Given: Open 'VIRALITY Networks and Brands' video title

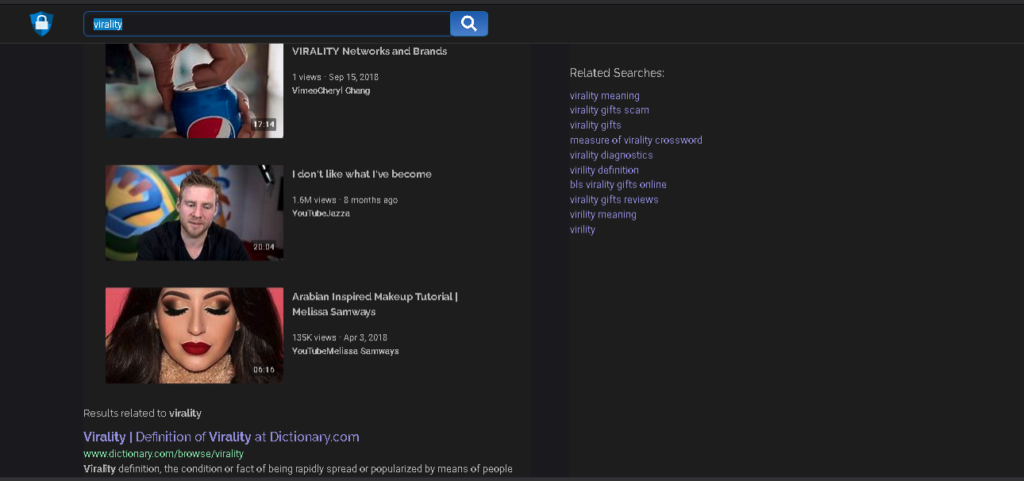Looking at the screenshot, I should point(370,51).
